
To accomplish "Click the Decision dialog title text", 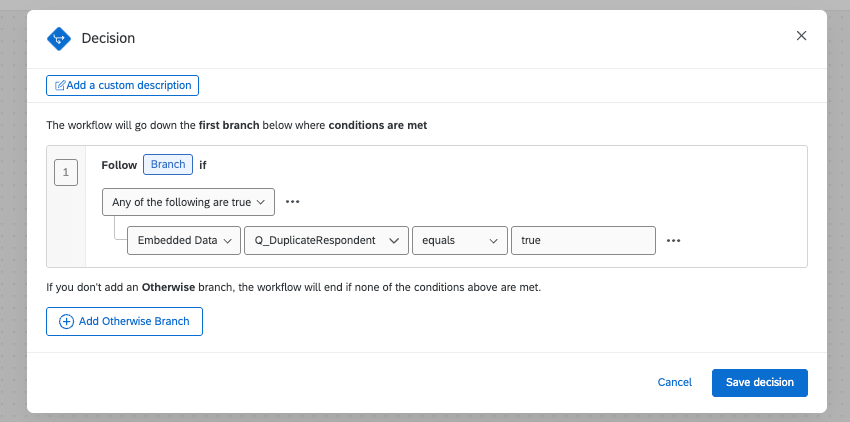I will (108, 38).
